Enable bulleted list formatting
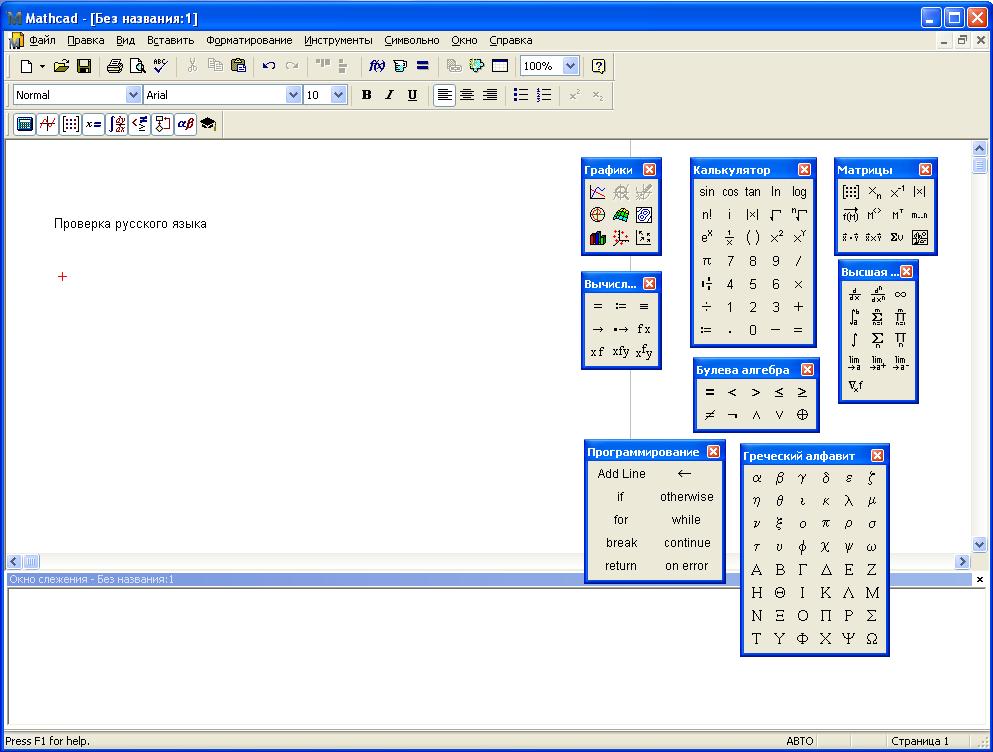 [520, 95]
